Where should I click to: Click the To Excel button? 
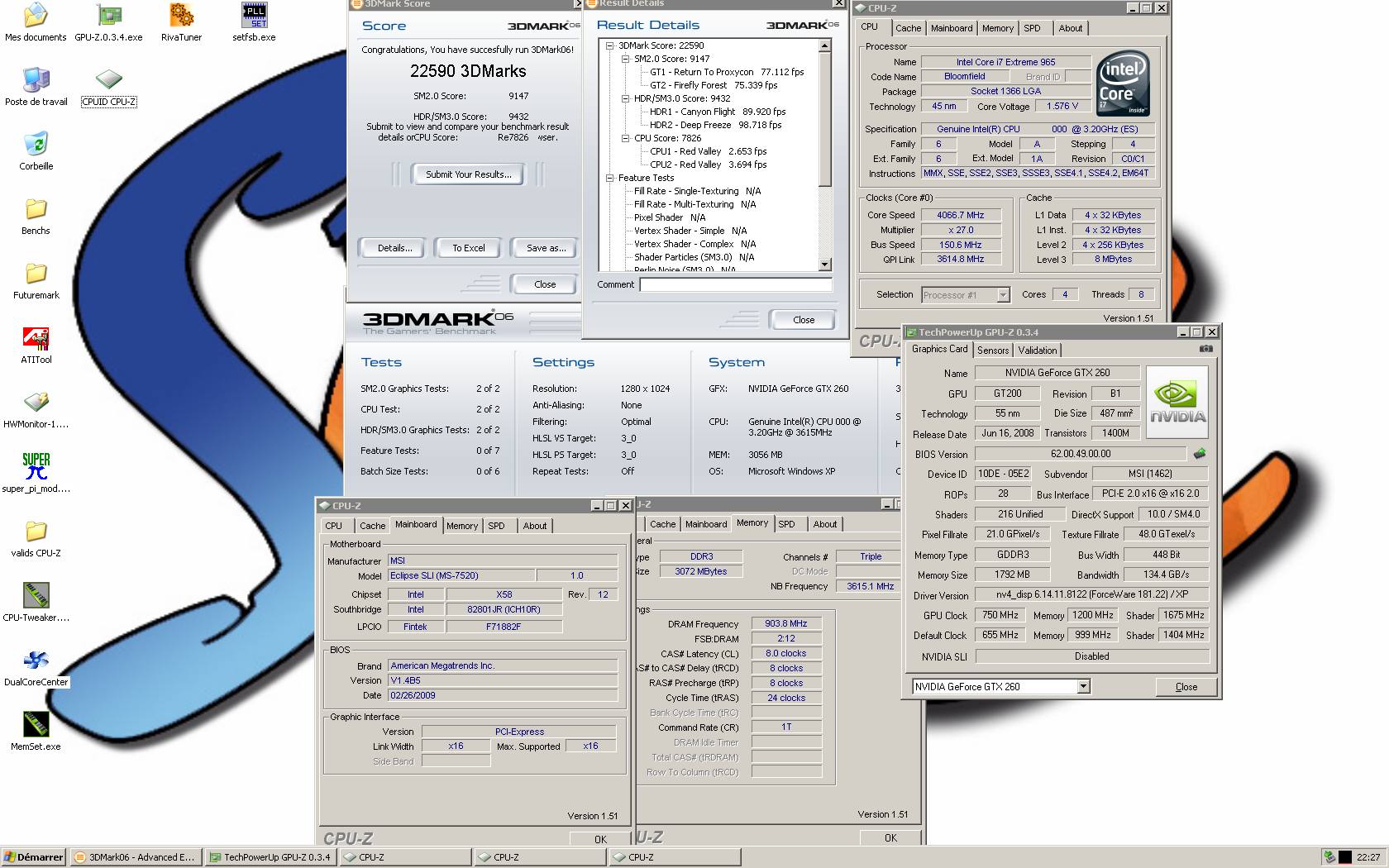point(469,248)
